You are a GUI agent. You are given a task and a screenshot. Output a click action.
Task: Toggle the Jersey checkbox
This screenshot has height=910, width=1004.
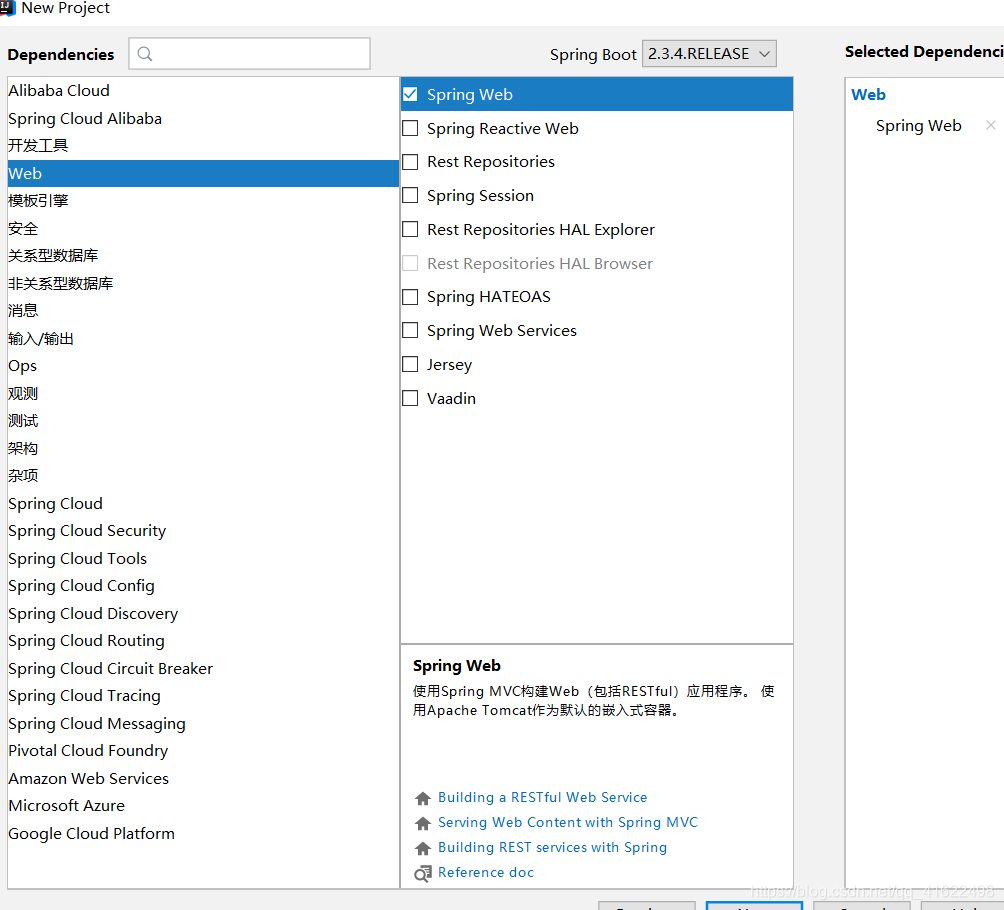[410, 364]
